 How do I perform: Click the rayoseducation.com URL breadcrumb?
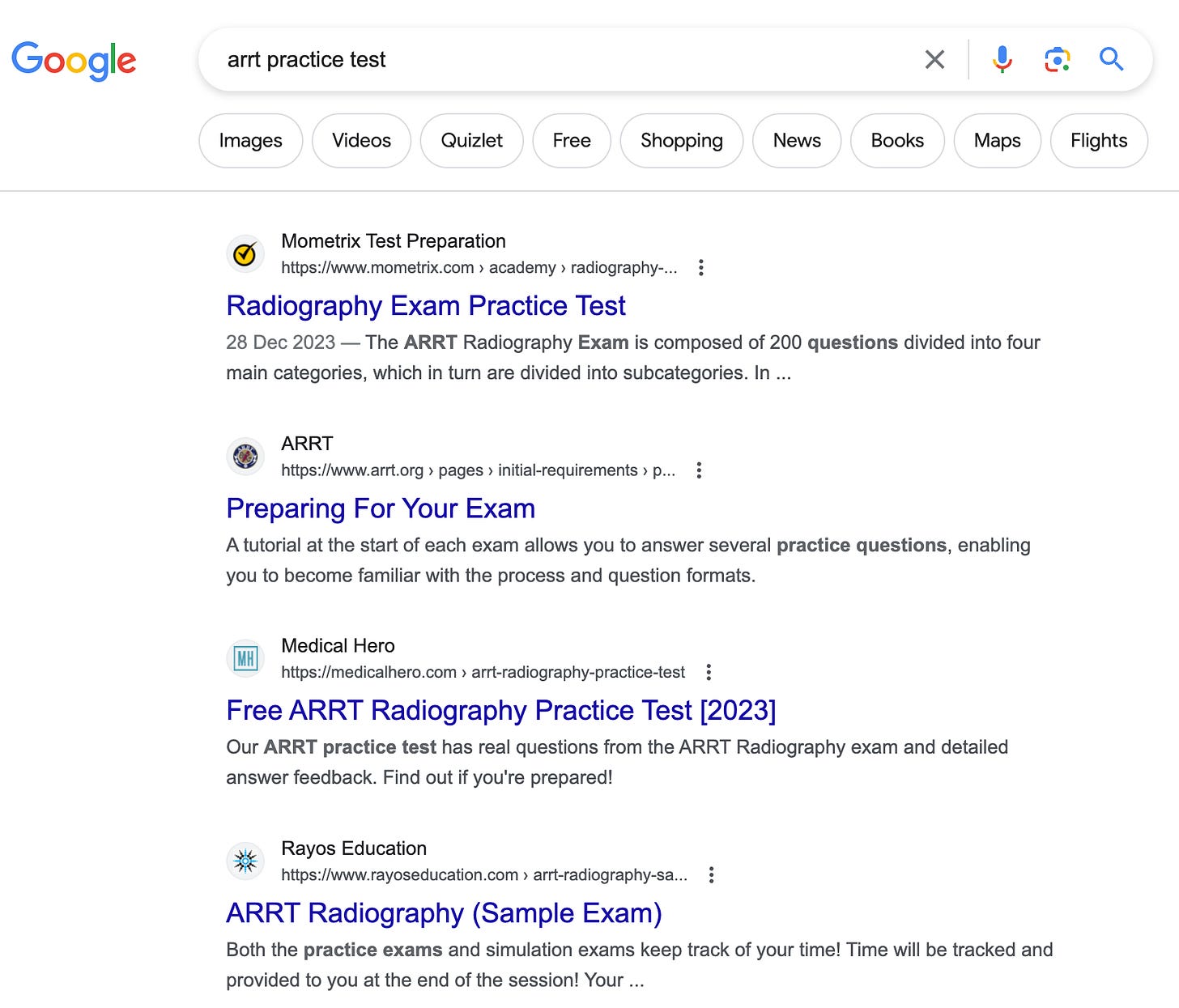click(x=484, y=874)
